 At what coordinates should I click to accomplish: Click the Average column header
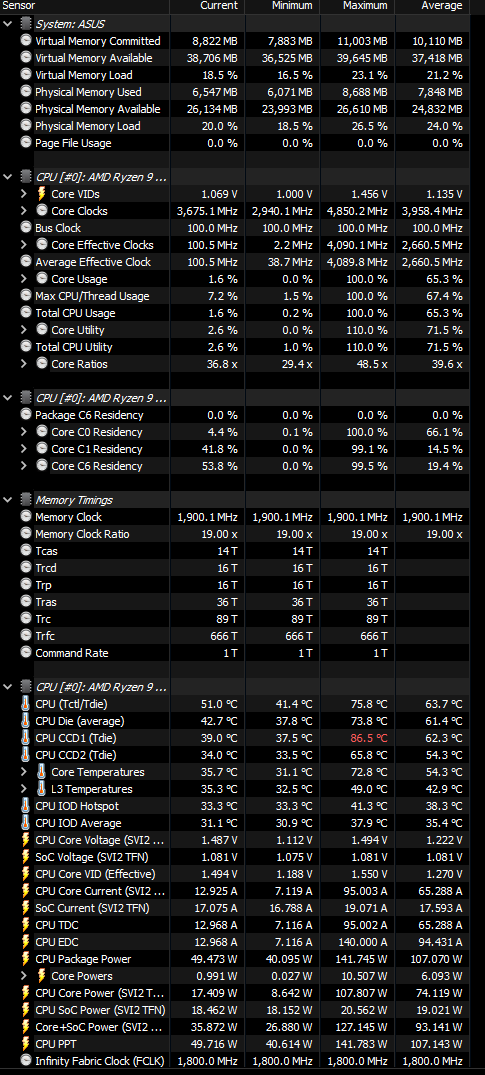coord(441,5)
